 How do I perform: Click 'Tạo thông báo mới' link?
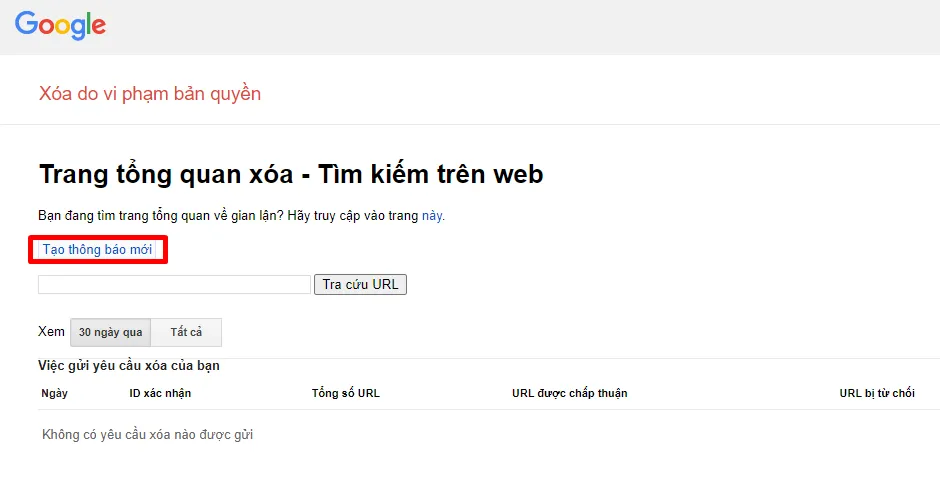(97, 249)
